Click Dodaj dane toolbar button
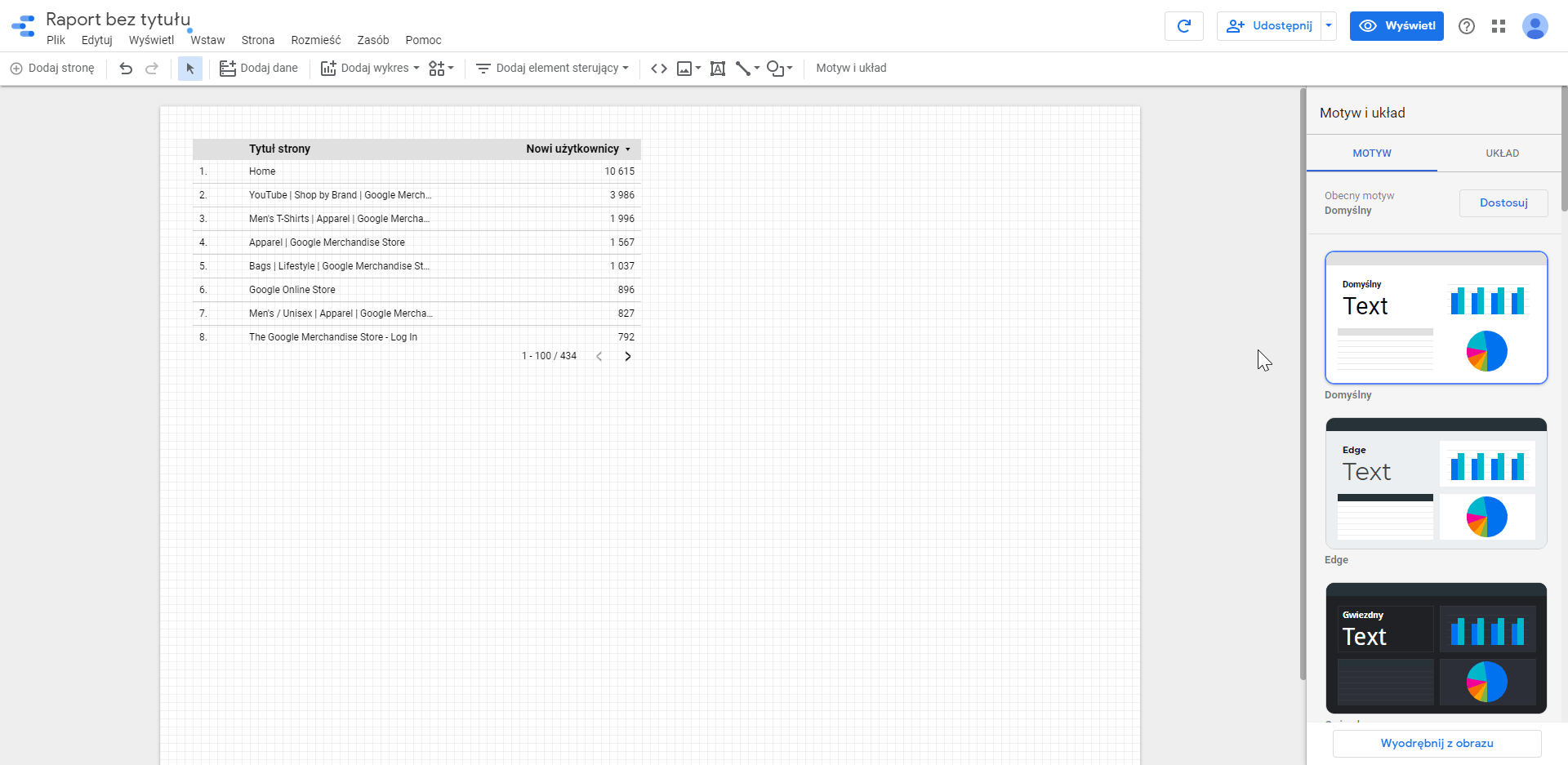 [259, 69]
